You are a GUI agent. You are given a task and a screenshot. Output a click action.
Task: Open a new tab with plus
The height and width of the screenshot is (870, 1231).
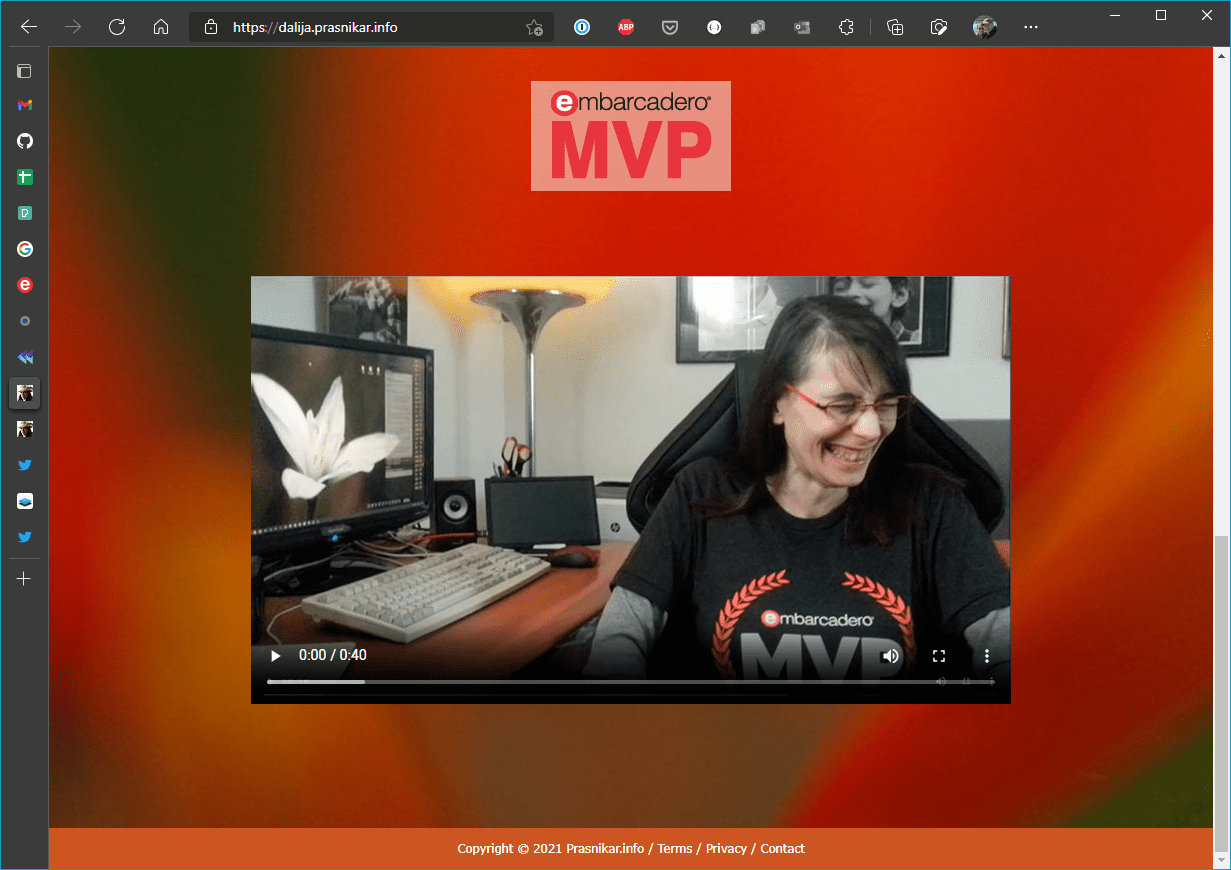pyautogui.click(x=25, y=579)
